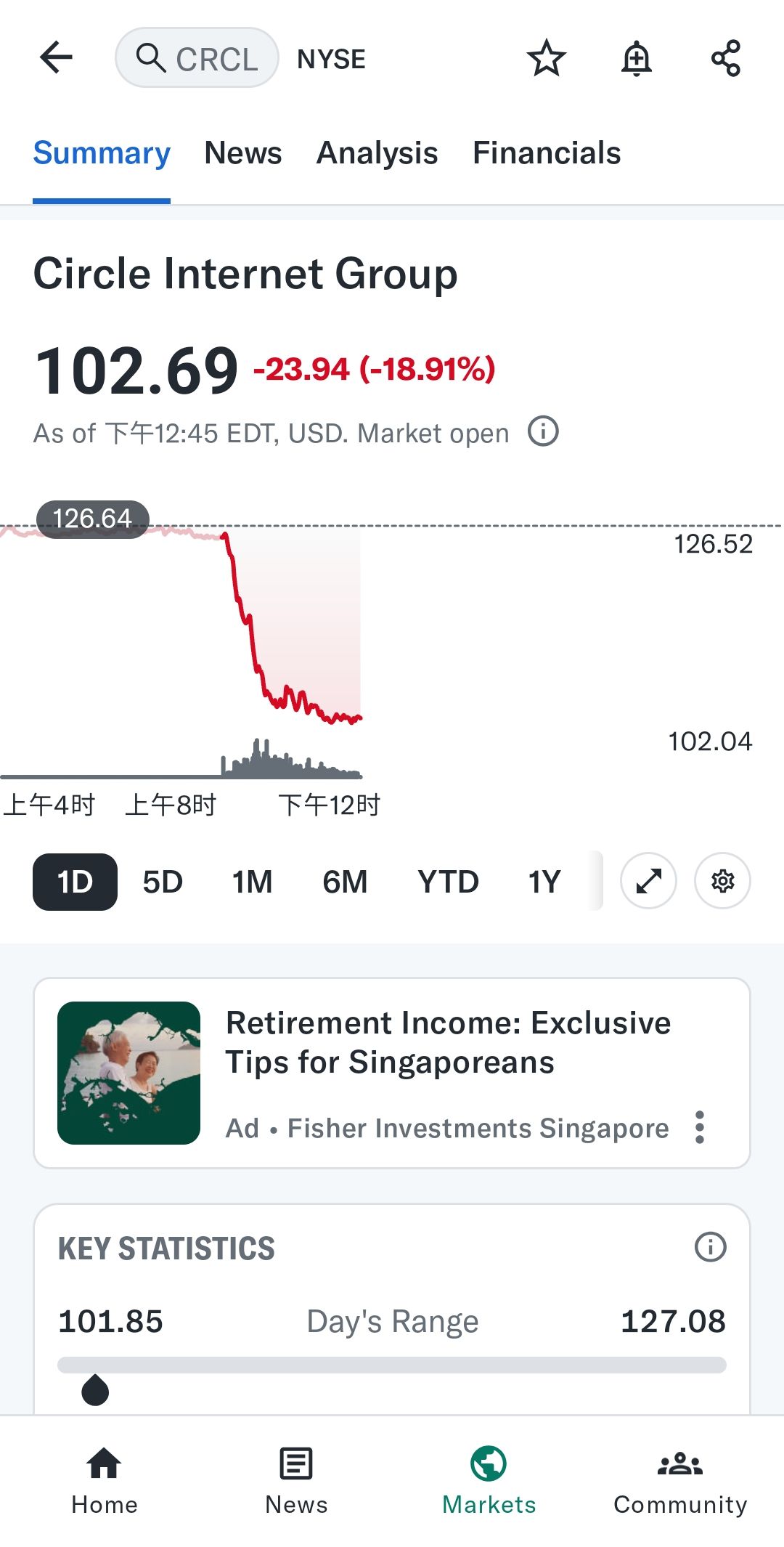Viewport: 784px width, 1547px height.
Task: Select the 1M chart range
Action: tap(252, 882)
